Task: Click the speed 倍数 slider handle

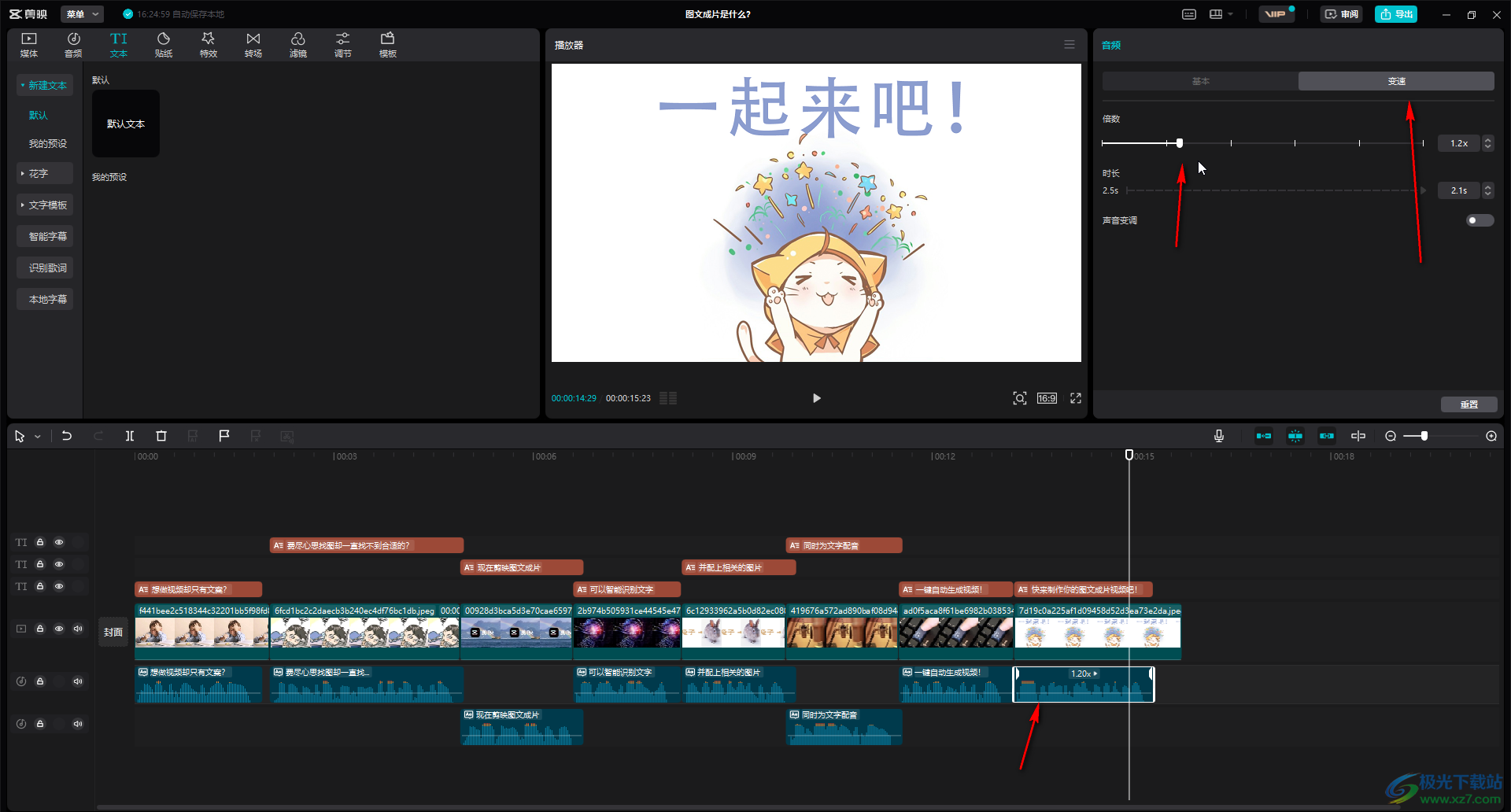Action: (x=1179, y=143)
